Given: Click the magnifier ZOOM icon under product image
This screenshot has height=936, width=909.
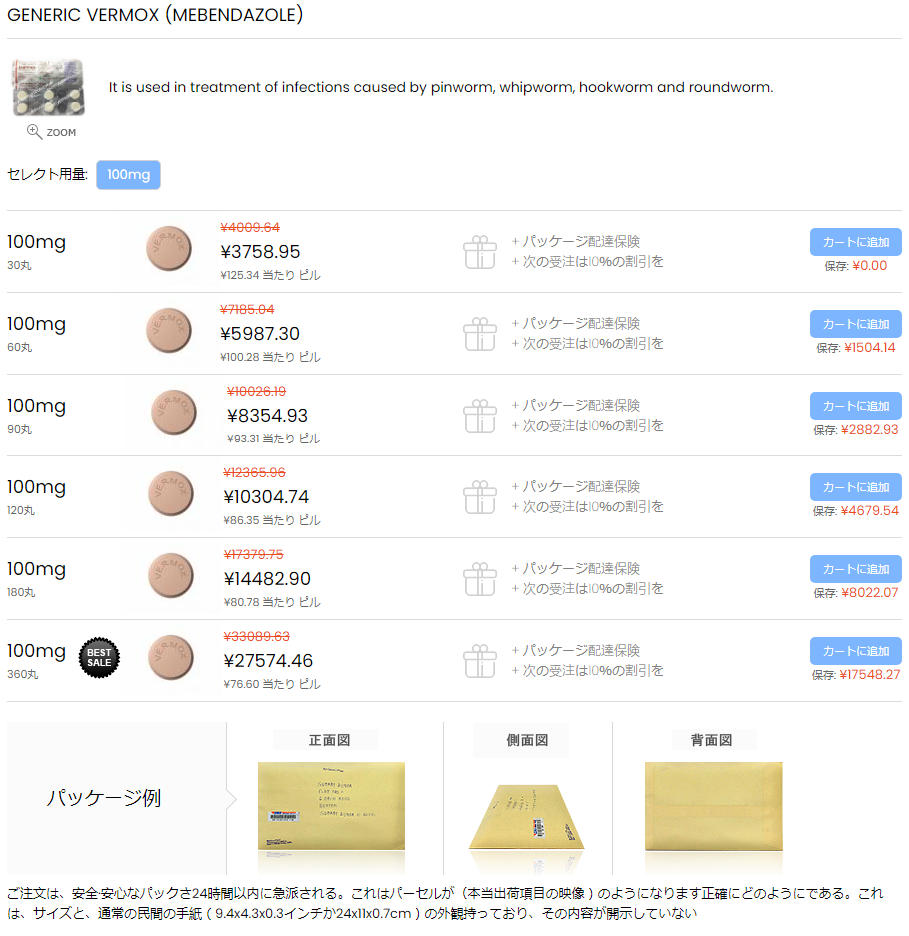Looking at the screenshot, I should coord(34,131).
